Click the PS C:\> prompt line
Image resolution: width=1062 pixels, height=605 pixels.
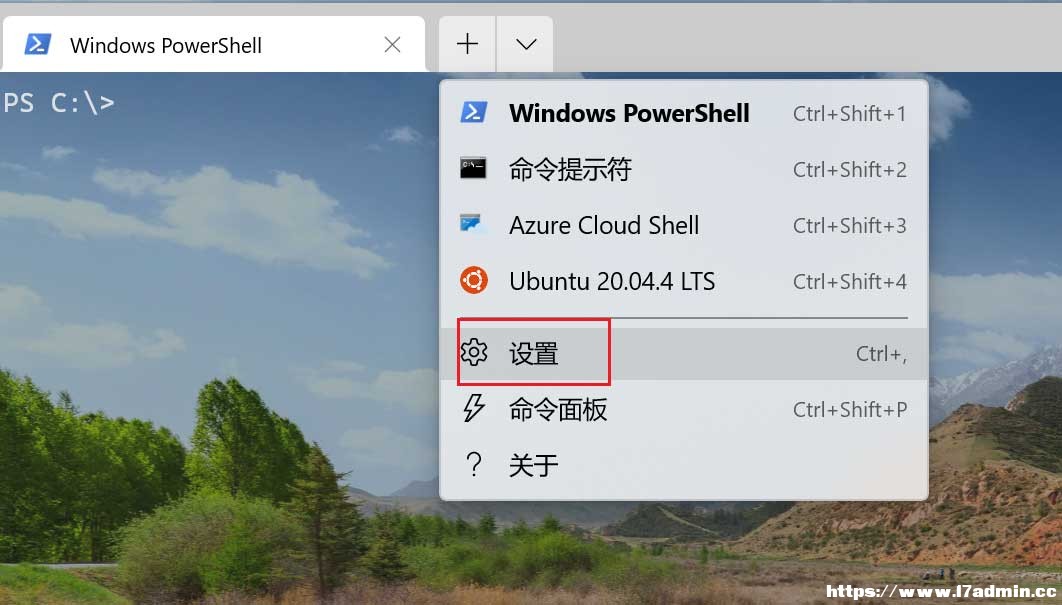tap(59, 103)
